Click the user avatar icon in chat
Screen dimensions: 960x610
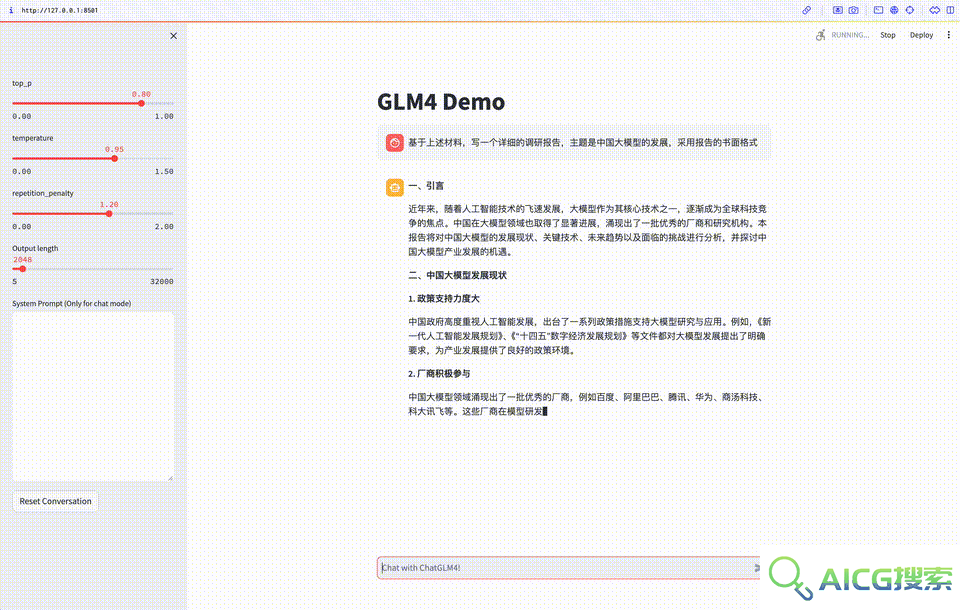coord(394,143)
